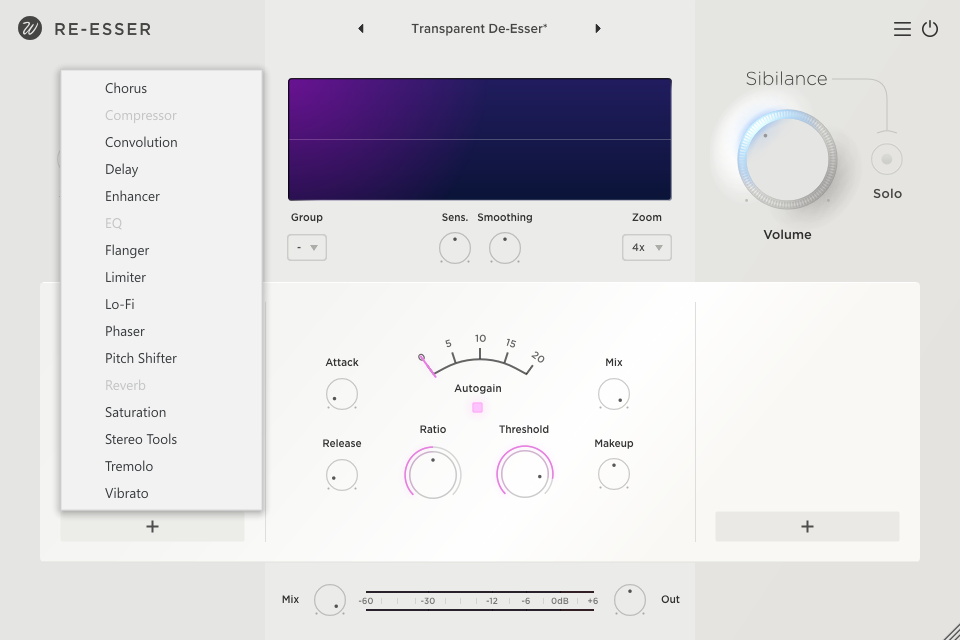The image size is (960, 640).
Task: Click the previous preset arrow
Action: 361,29
